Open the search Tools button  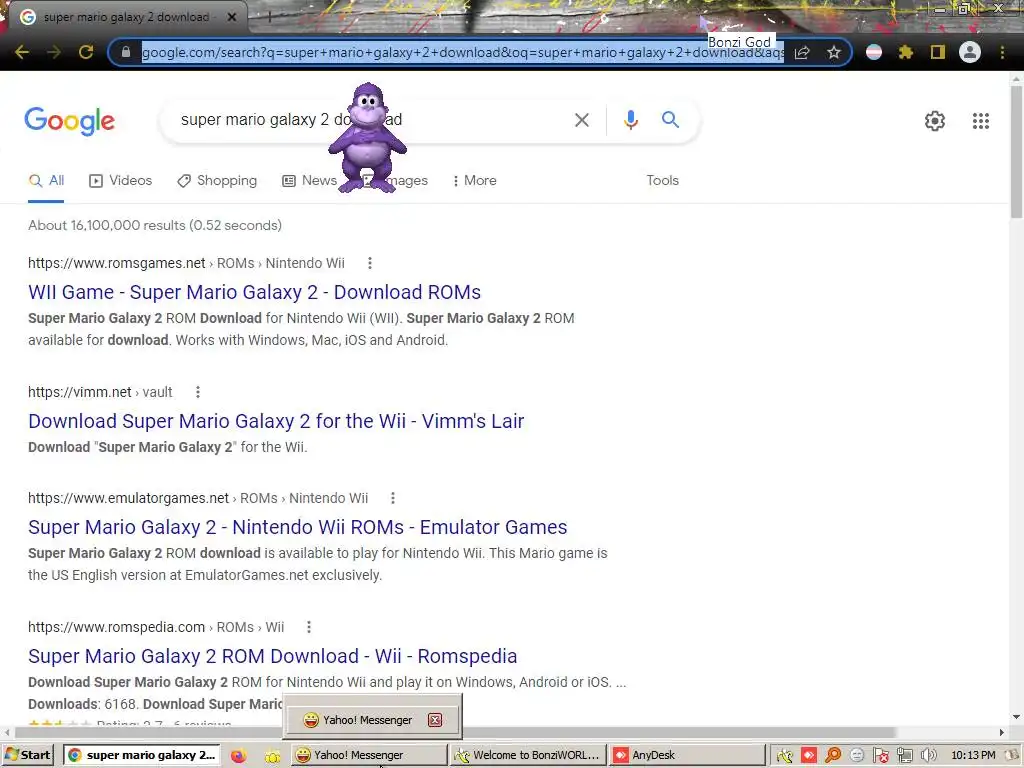pyautogui.click(x=662, y=180)
